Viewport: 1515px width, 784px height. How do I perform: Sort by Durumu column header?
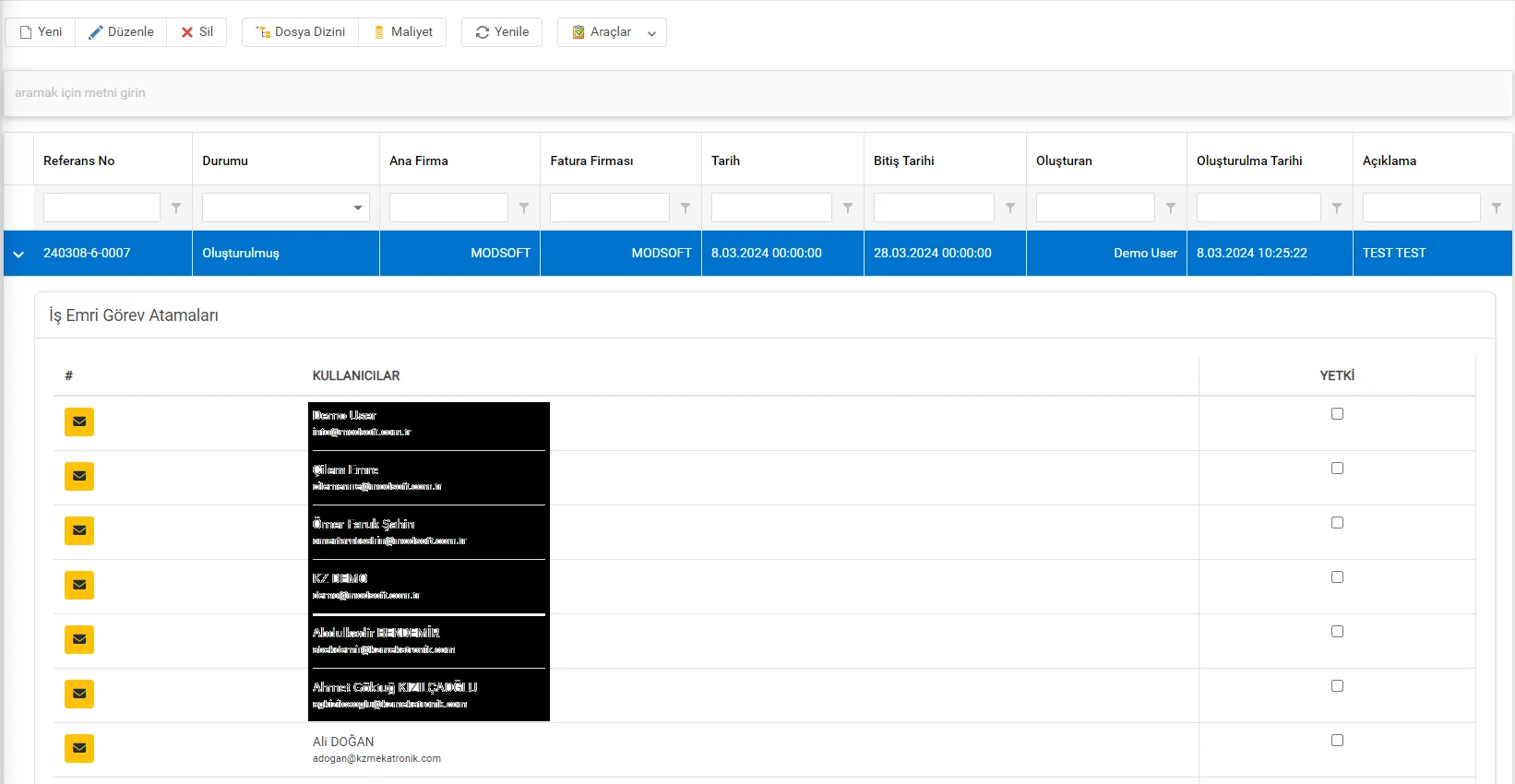tap(286, 160)
